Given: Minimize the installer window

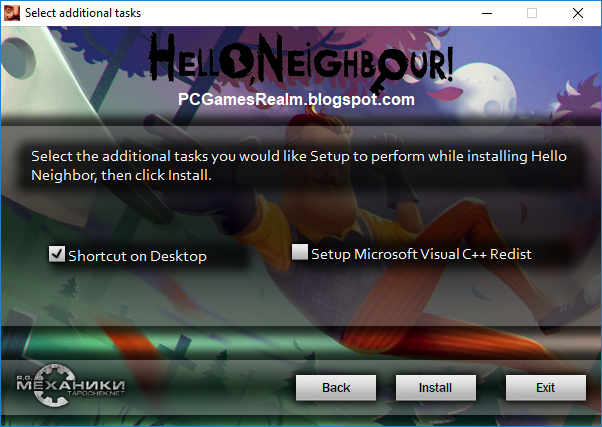Looking at the screenshot, I should pos(487,13).
